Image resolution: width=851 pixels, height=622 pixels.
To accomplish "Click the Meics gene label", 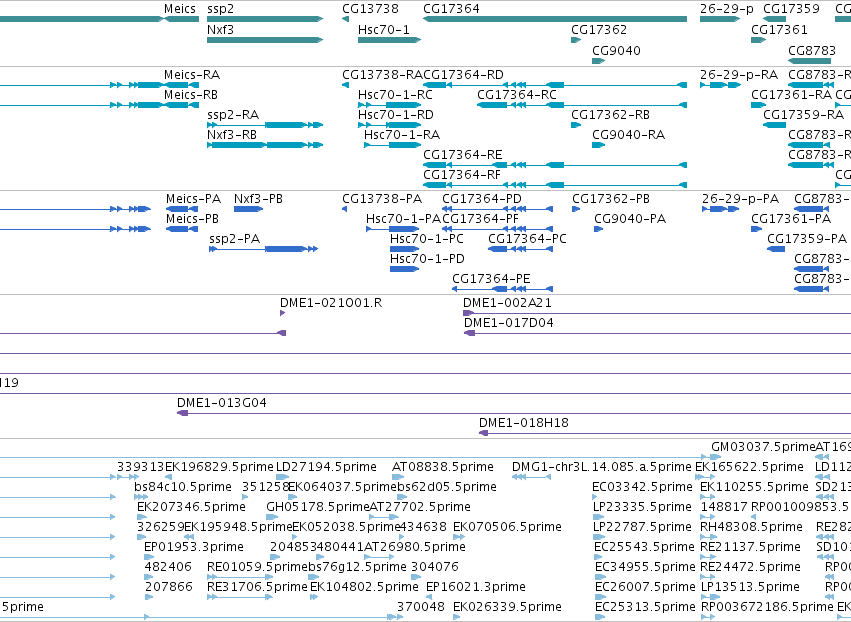I will tap(180, 9).
